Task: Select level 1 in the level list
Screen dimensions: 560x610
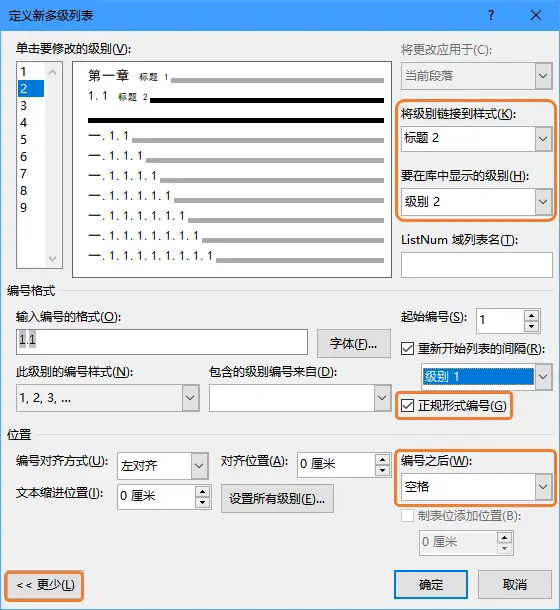Action: [31, 72]
